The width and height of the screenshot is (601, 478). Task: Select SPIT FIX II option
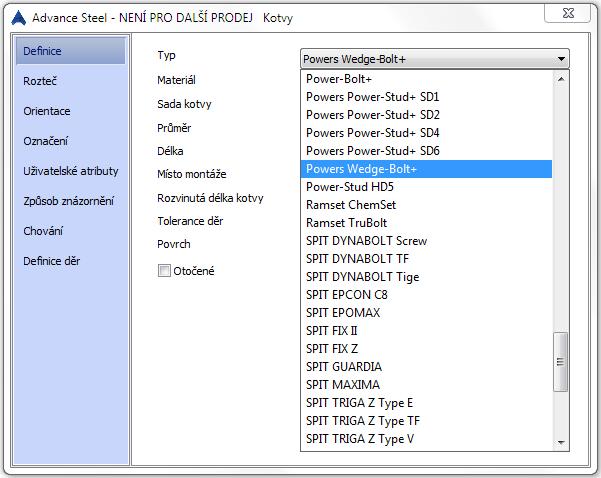coord(426,331)
